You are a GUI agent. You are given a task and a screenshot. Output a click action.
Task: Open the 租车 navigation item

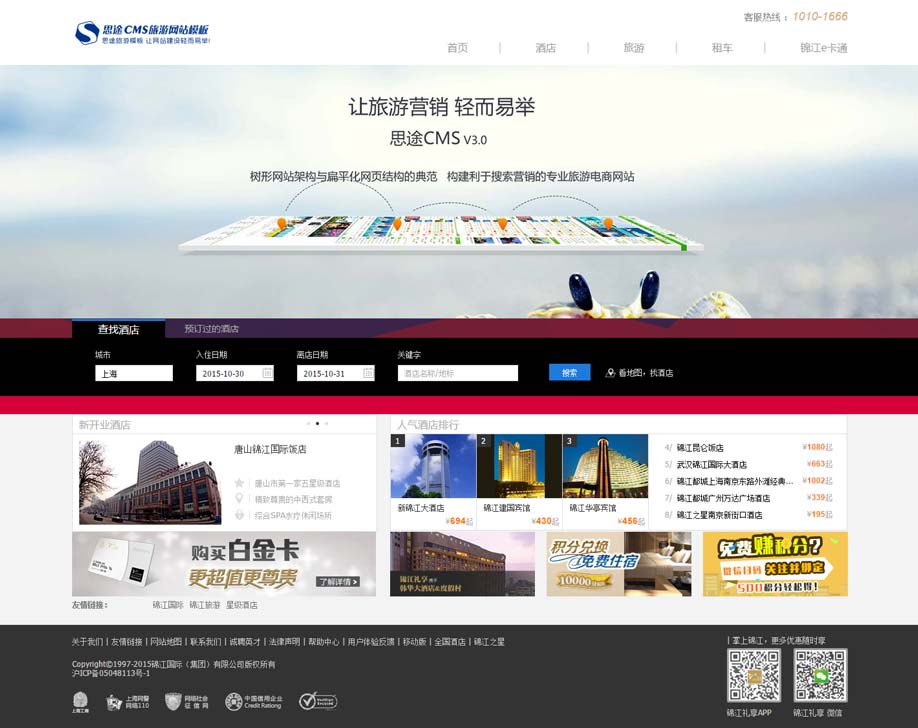point(722,48)
